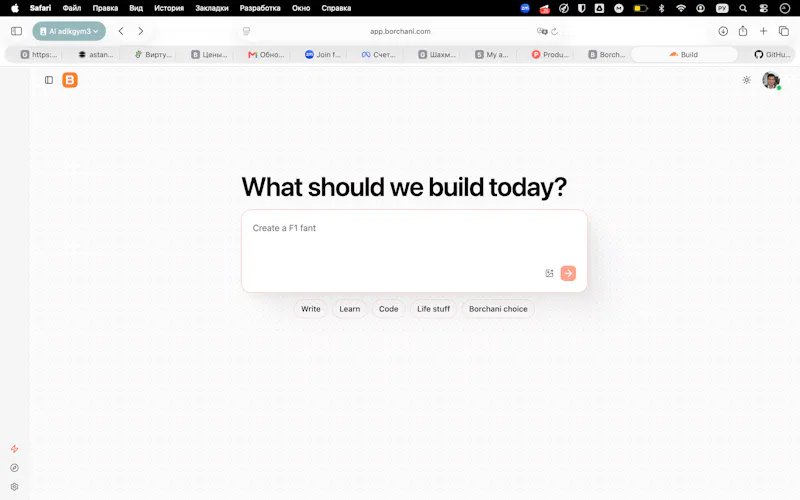
Task: Select the Life stuff suggestion chip
Action: point(433,309)
